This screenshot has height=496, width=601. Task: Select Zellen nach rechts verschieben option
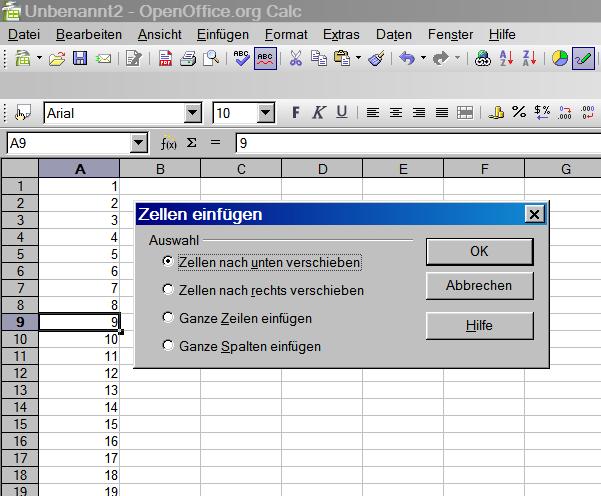(x=263, y=290)
